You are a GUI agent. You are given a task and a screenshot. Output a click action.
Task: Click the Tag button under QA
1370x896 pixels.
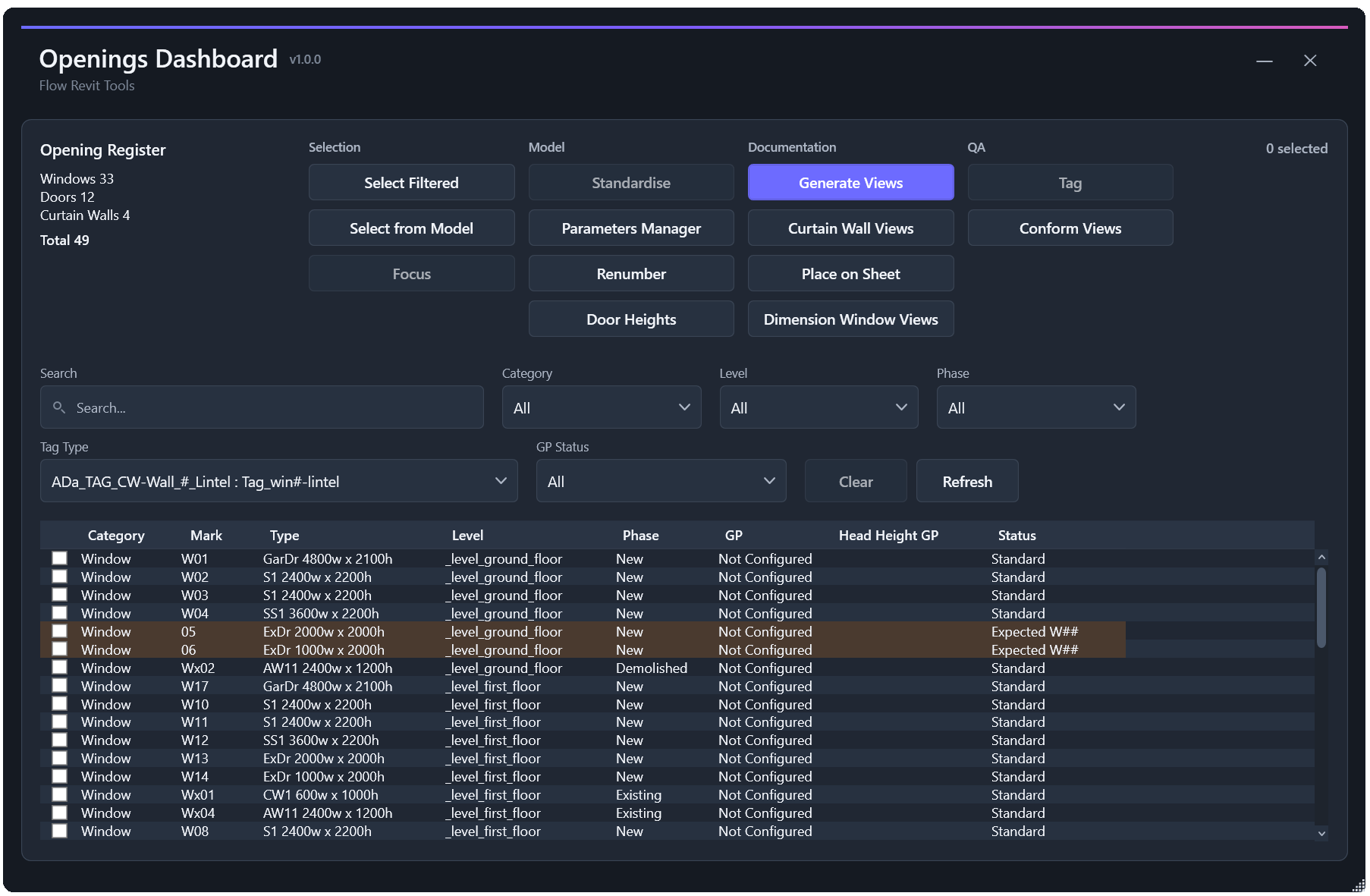click(x=1070, y=182)
